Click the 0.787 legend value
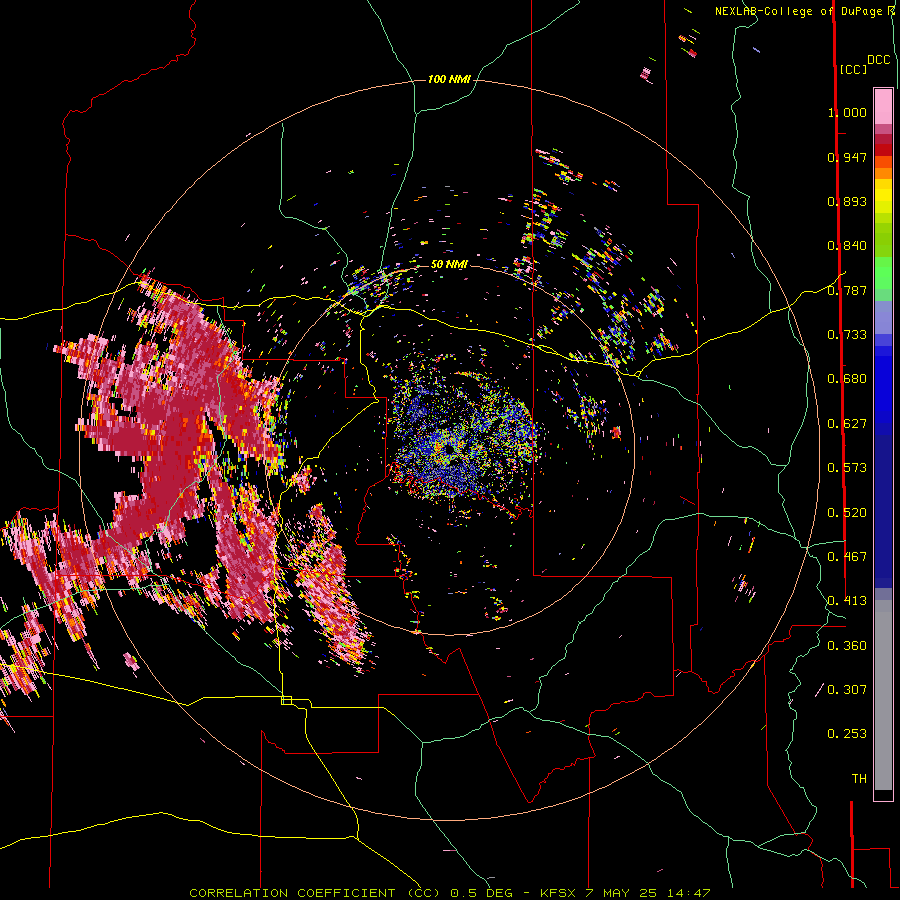Screen dimensions: 900x900 [x=847, y=290]
